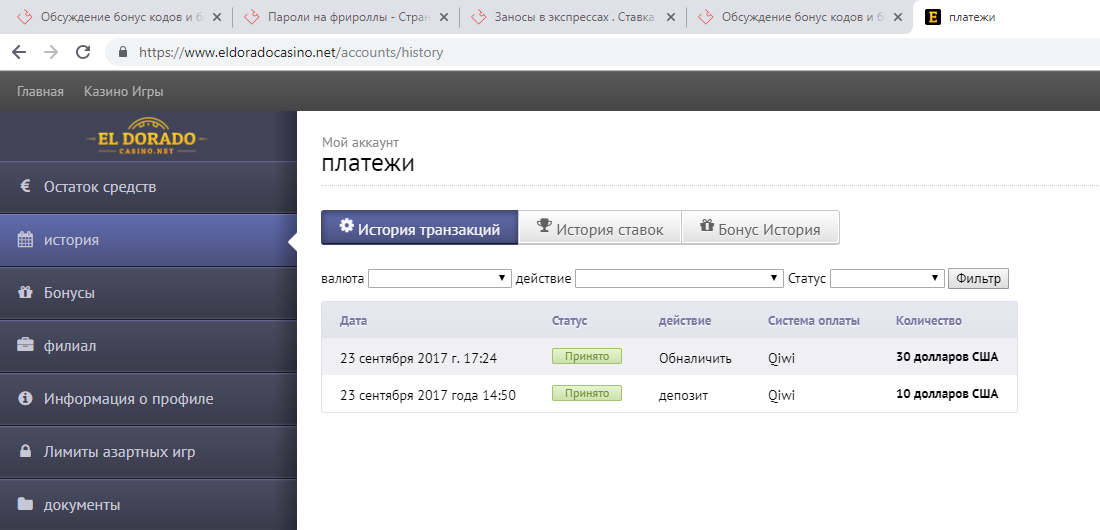Click the lock icon for Лимиты азартных игр
Screen dimensions: 1100x530
25,452
